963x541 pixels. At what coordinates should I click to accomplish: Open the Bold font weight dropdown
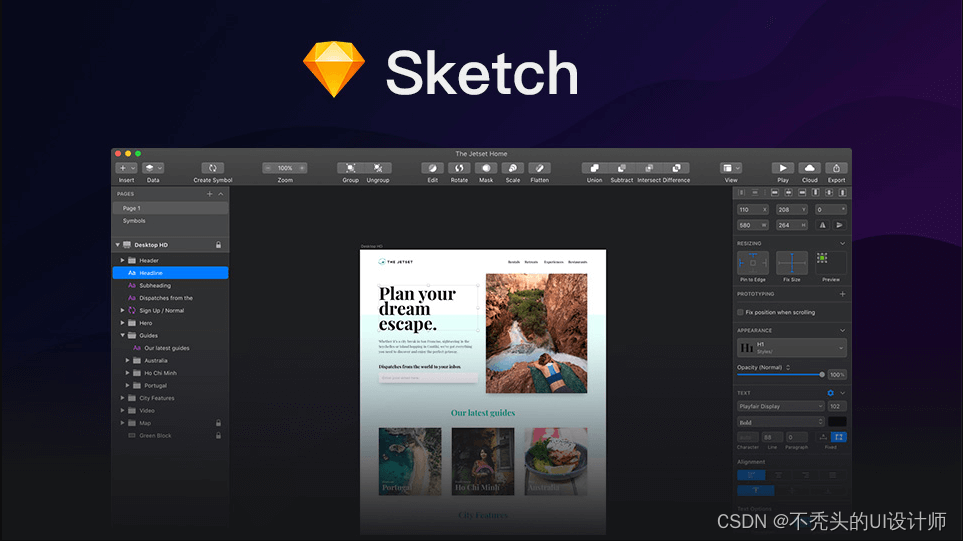[781, 422]
